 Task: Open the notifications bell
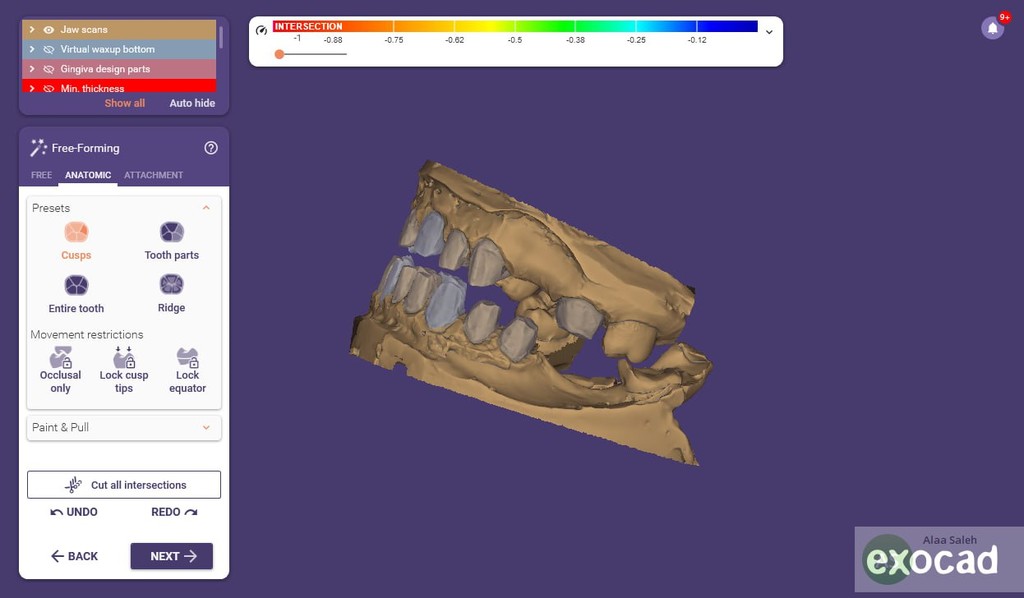pyautogui.click(x=992, y=28)
